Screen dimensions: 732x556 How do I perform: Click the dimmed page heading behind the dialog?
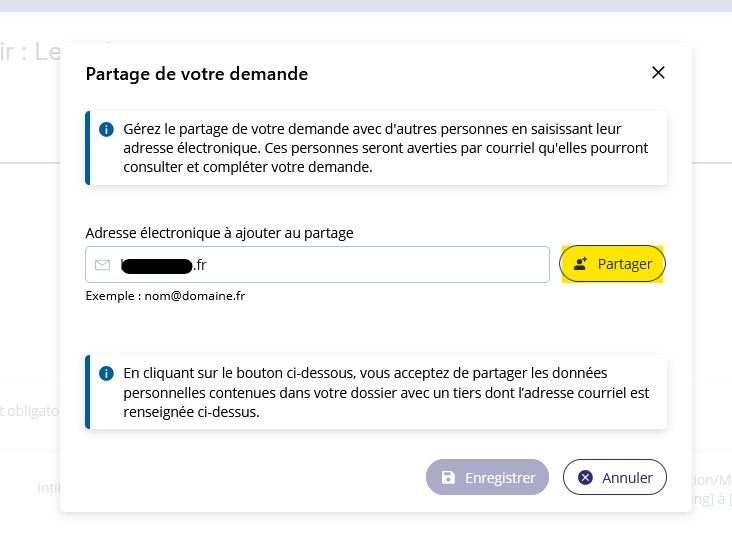pos(30,51)
